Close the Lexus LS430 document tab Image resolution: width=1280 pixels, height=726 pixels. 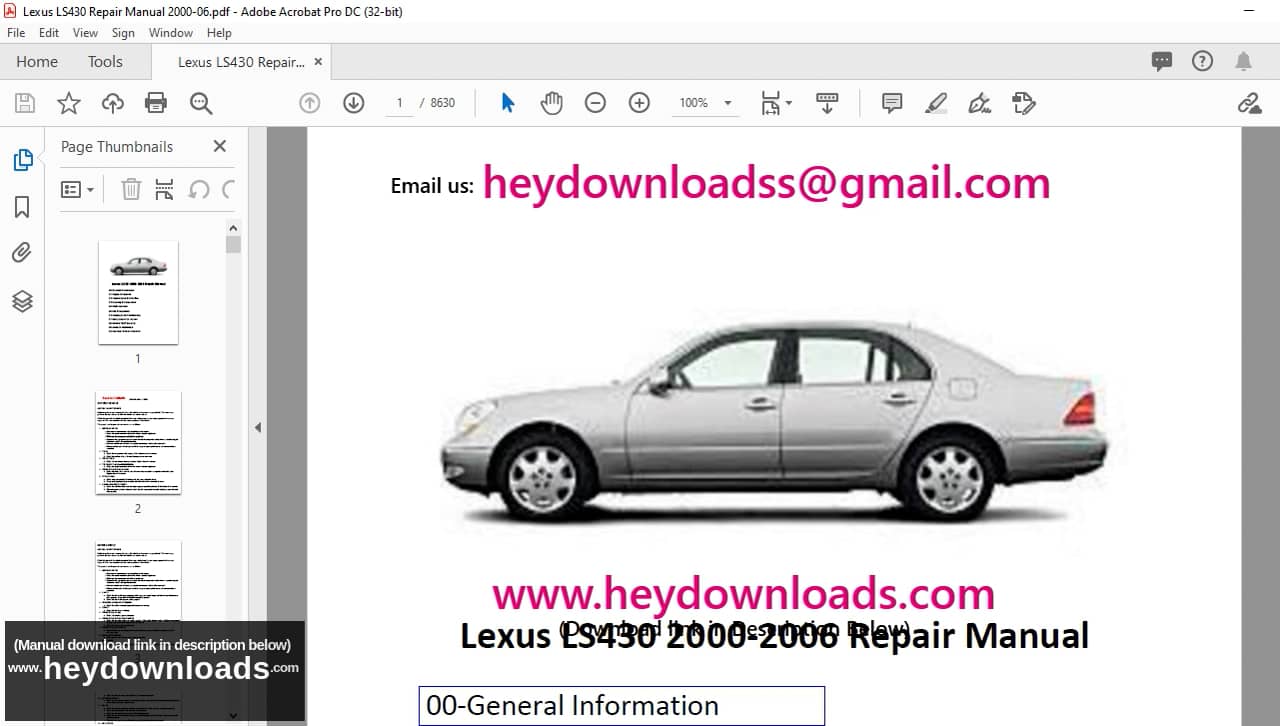click(319, 61)
